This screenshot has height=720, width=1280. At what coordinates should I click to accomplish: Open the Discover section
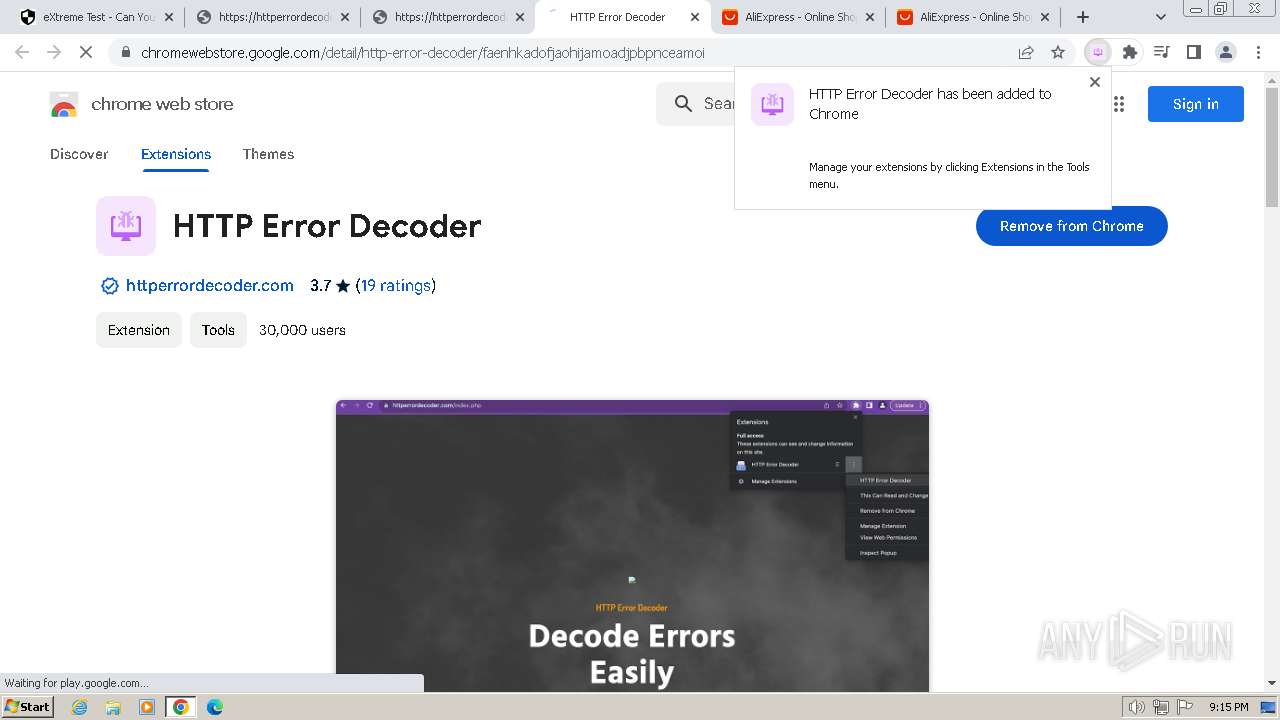(x=79, y=154)
